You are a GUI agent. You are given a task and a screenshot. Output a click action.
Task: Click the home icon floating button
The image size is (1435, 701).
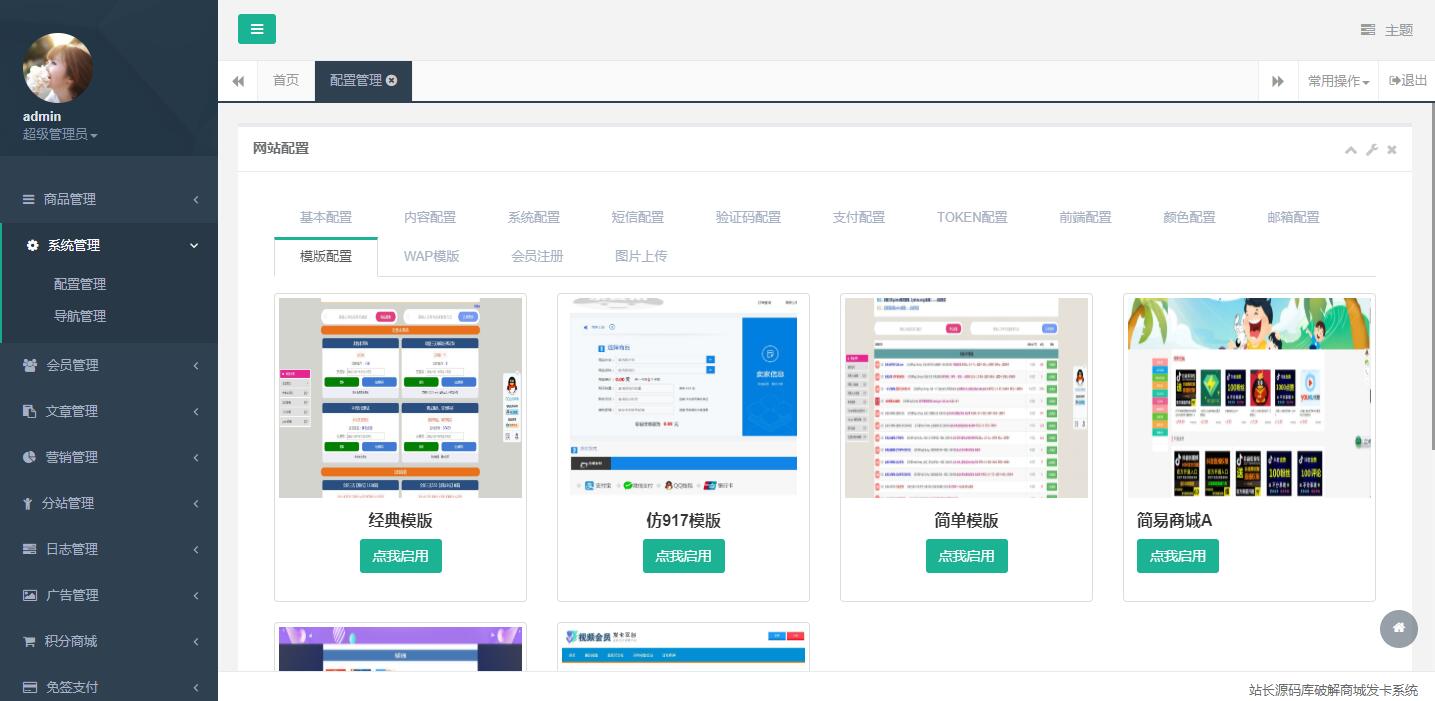1398,628
